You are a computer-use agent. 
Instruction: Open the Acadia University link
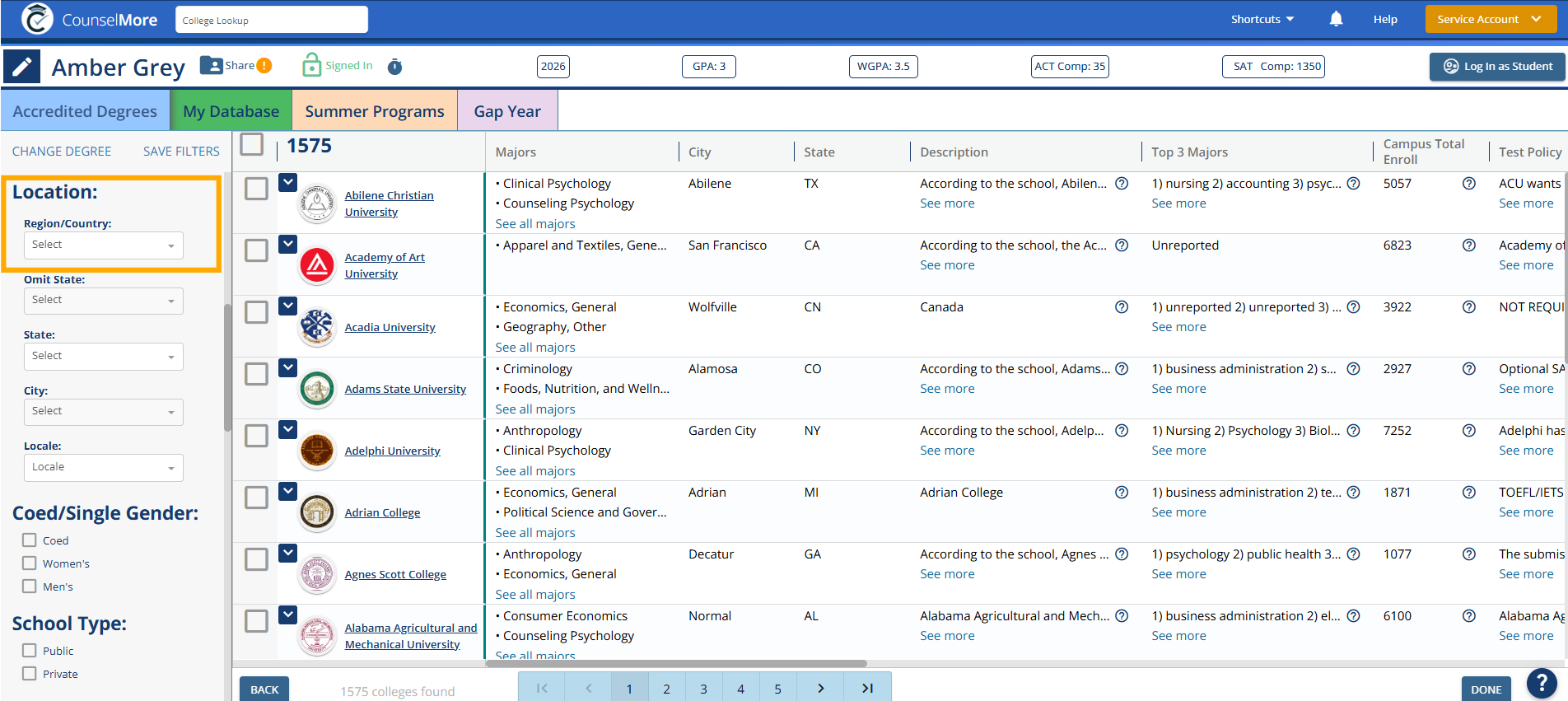pos(390,327)
